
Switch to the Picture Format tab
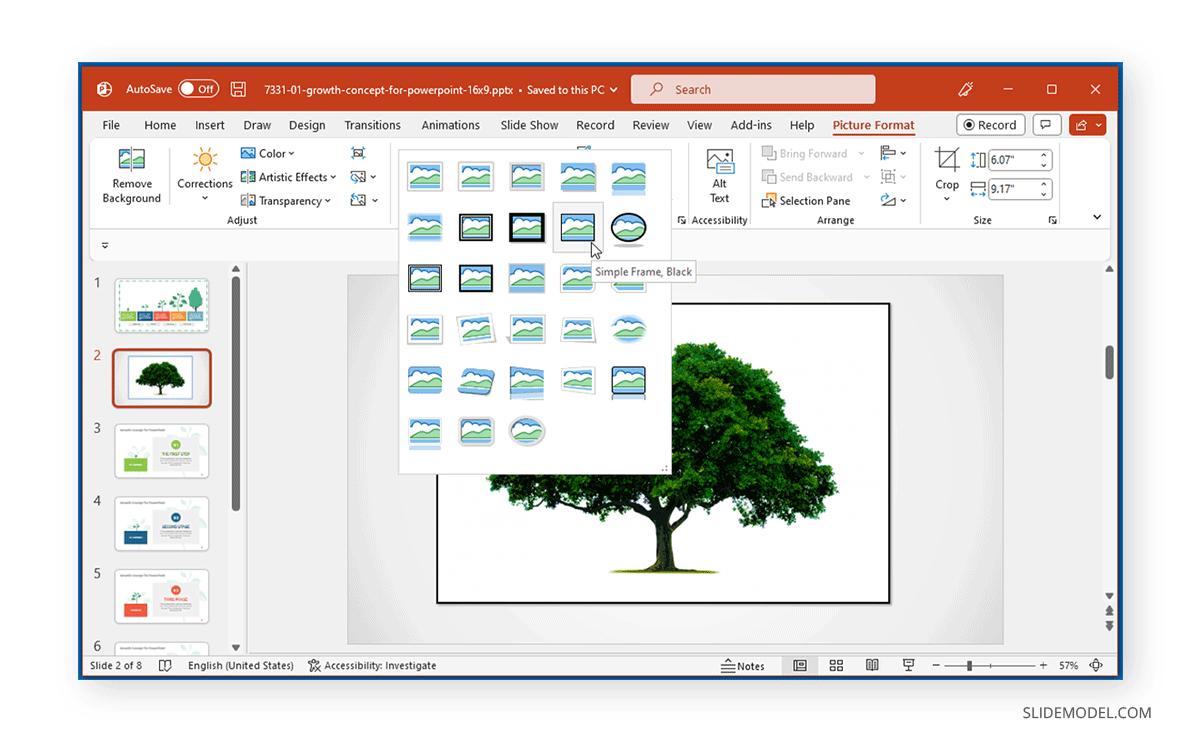(x=873, y=125)
